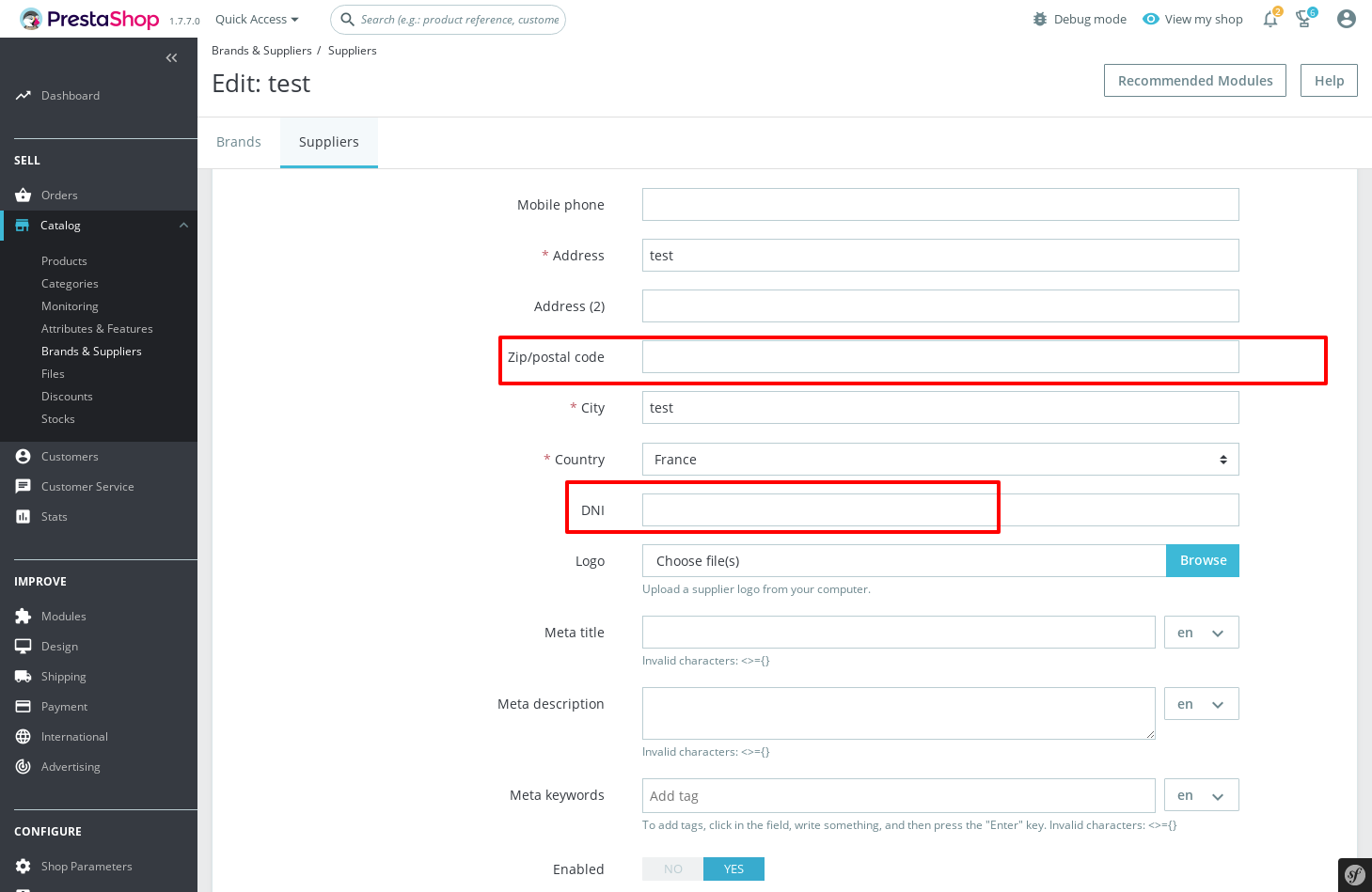This screenshot has width=1372, height=892.
Task: Click the International globe icon
Action: [x=24, y=737]
